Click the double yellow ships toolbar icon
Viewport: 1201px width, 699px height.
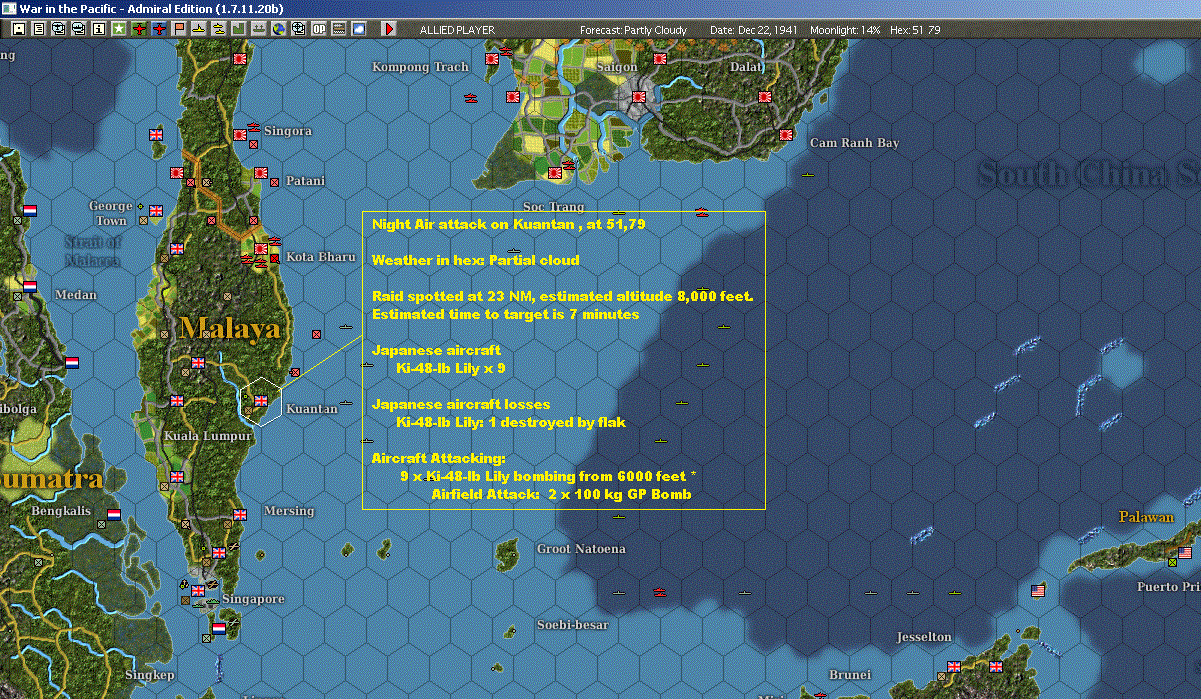[x=218, y=29]
